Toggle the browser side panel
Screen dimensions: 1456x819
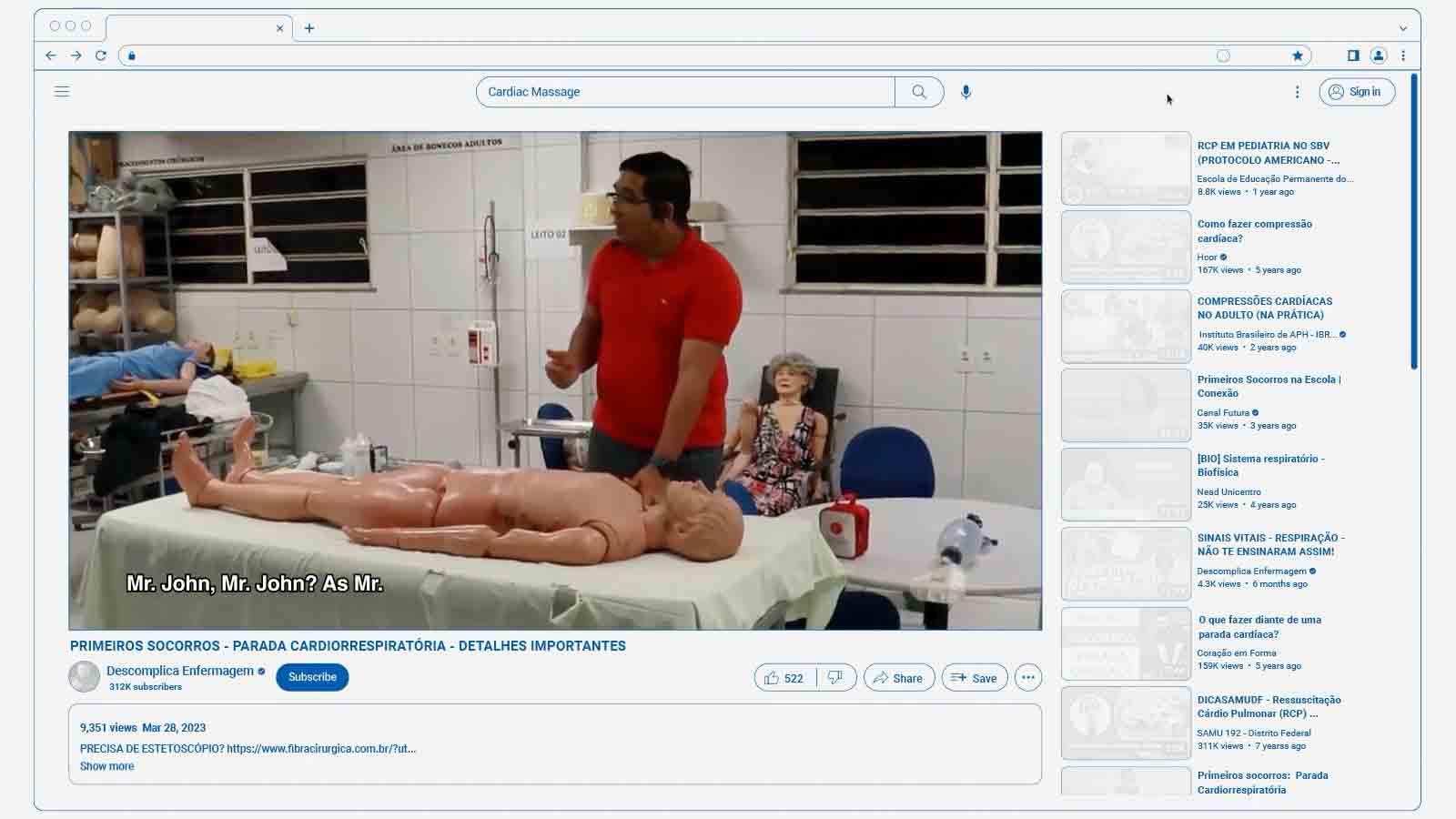pyautogui.click(x=1353, y=56)
